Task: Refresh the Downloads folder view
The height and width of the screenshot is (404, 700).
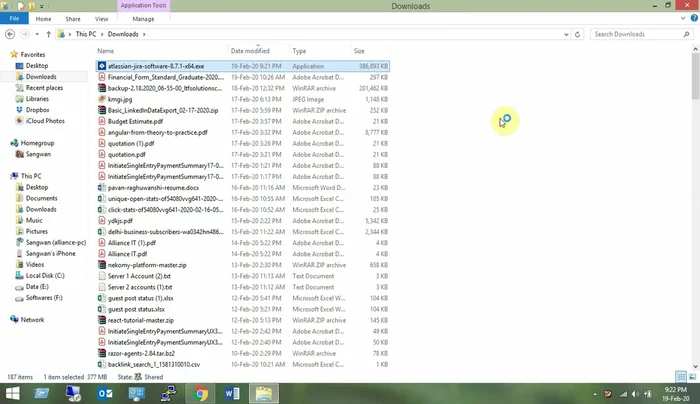Action: 577,34
